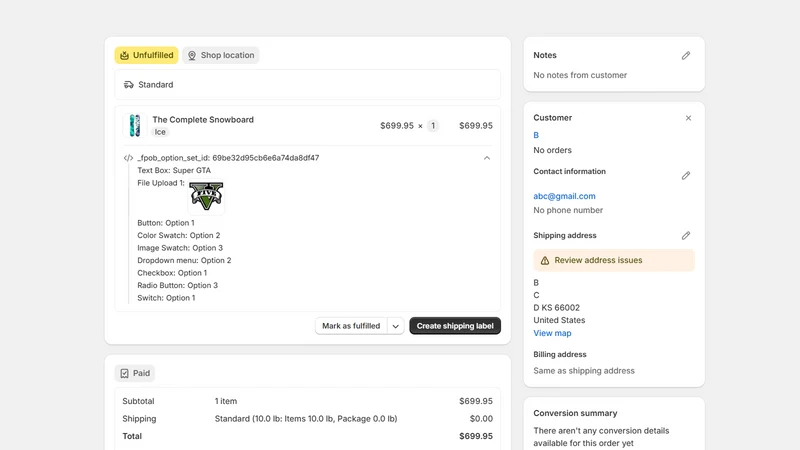This screenshot has width=800, height=450.
Task: Remove customer with the X icon
Action: (x=688, y=118)
